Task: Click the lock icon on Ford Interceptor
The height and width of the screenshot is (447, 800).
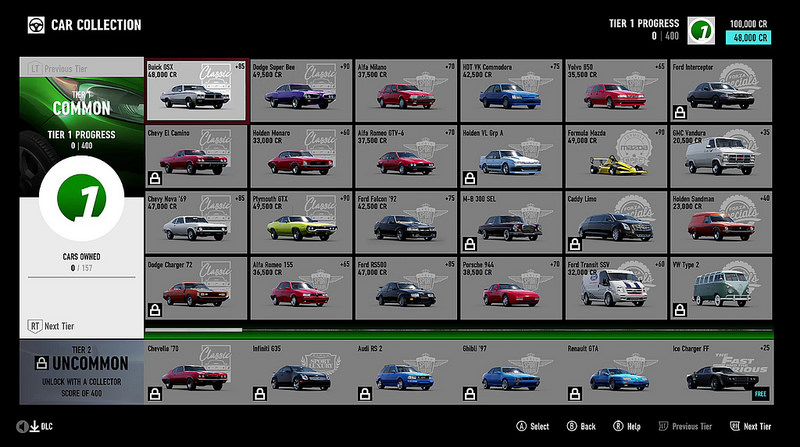Action: click(680, 112)
